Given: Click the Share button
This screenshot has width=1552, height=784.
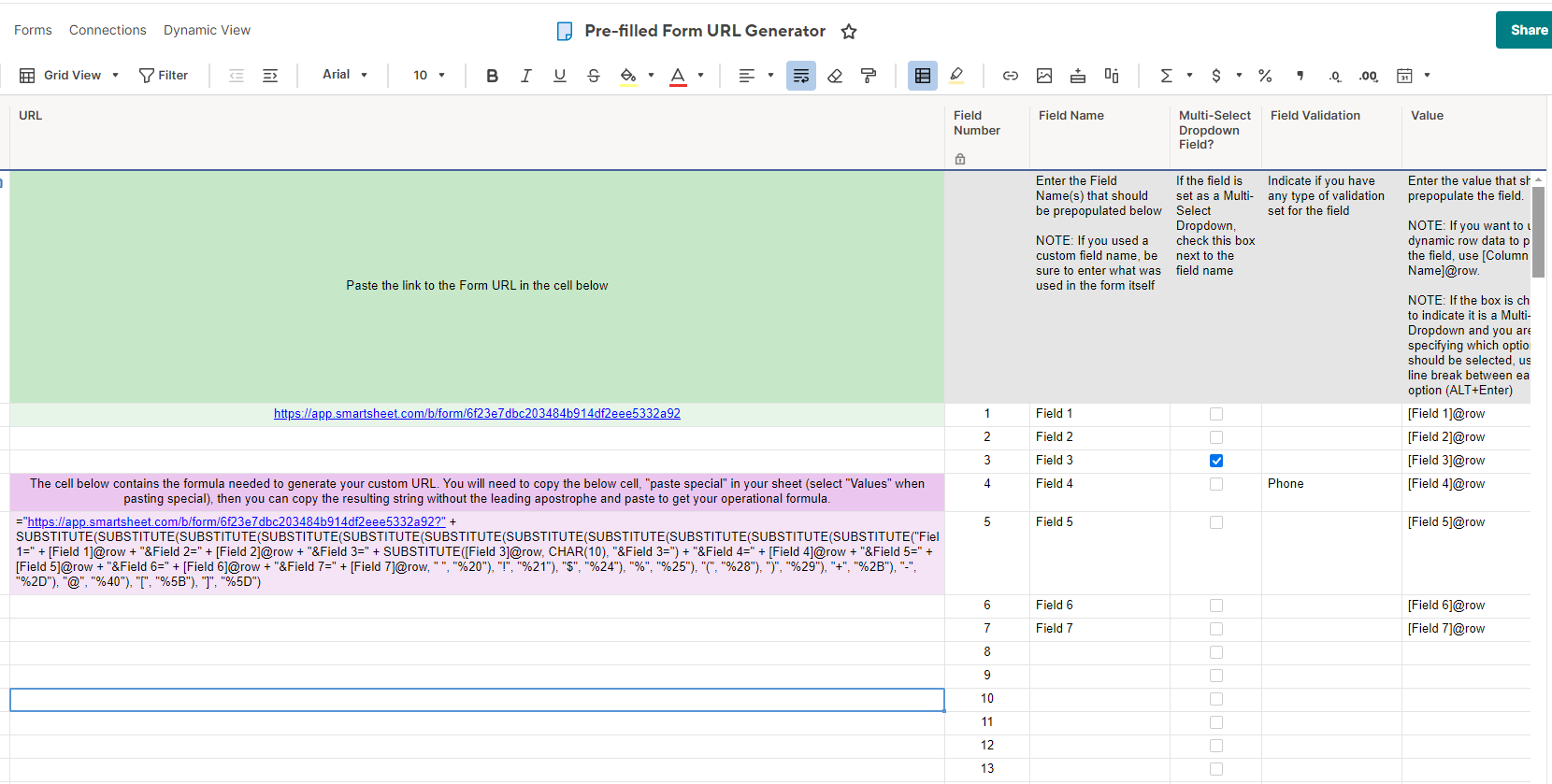Looking at the screenshot, I should click(x=1524, y=30).
